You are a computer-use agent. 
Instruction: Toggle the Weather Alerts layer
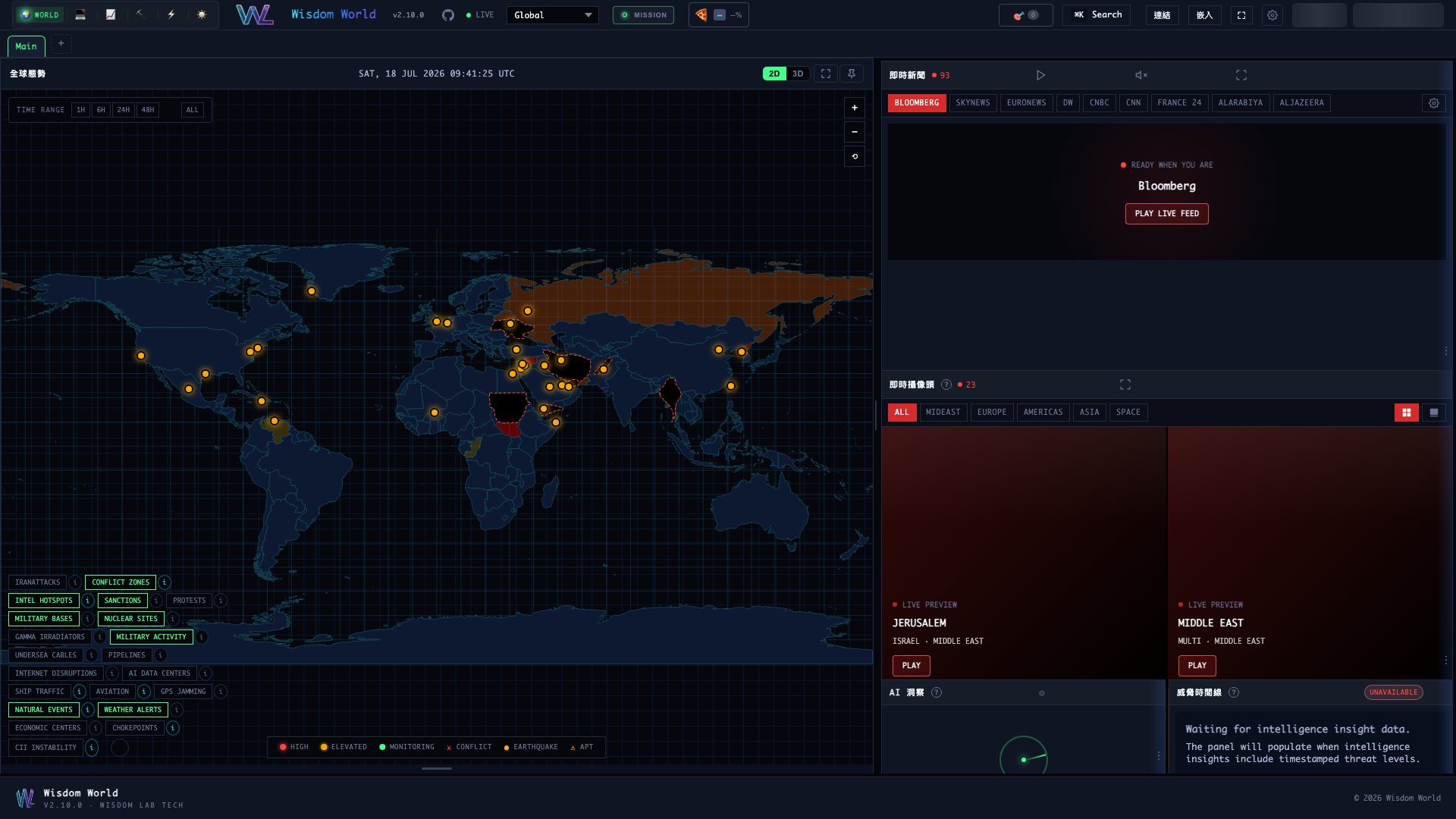[x=133, y=710]
